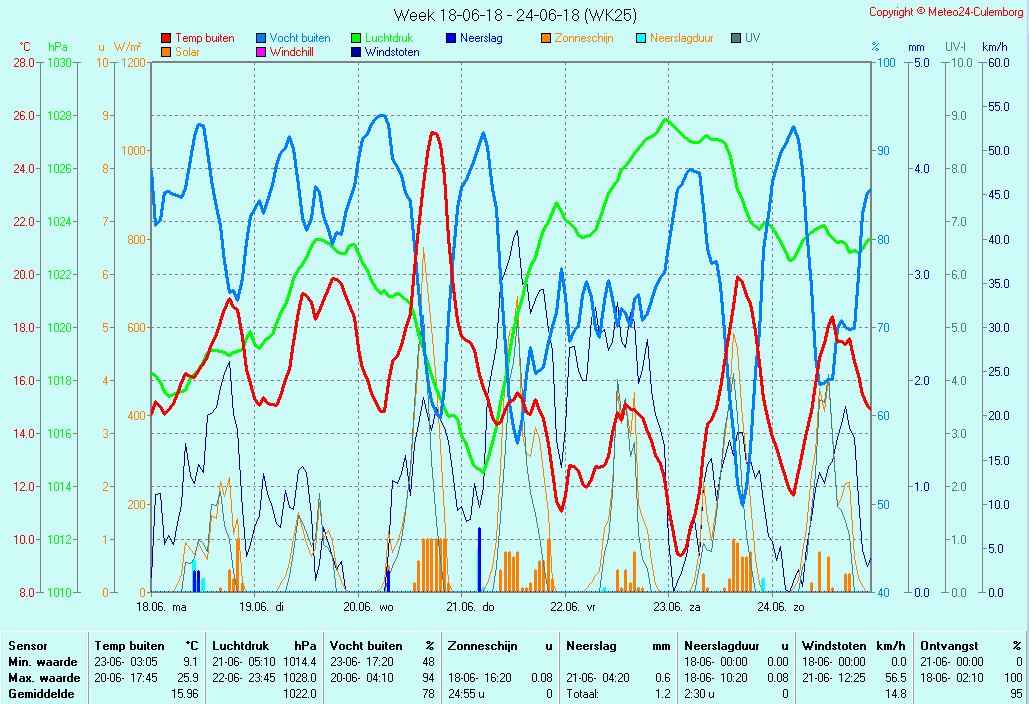Click the km/h axis unit label
This screenshot has width=1029, height=704.
[994, 47]
